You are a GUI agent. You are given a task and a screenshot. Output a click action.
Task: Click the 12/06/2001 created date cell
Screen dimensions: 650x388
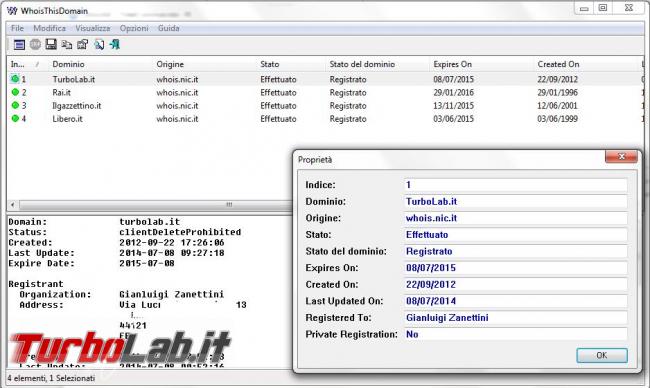click(558, 106)
